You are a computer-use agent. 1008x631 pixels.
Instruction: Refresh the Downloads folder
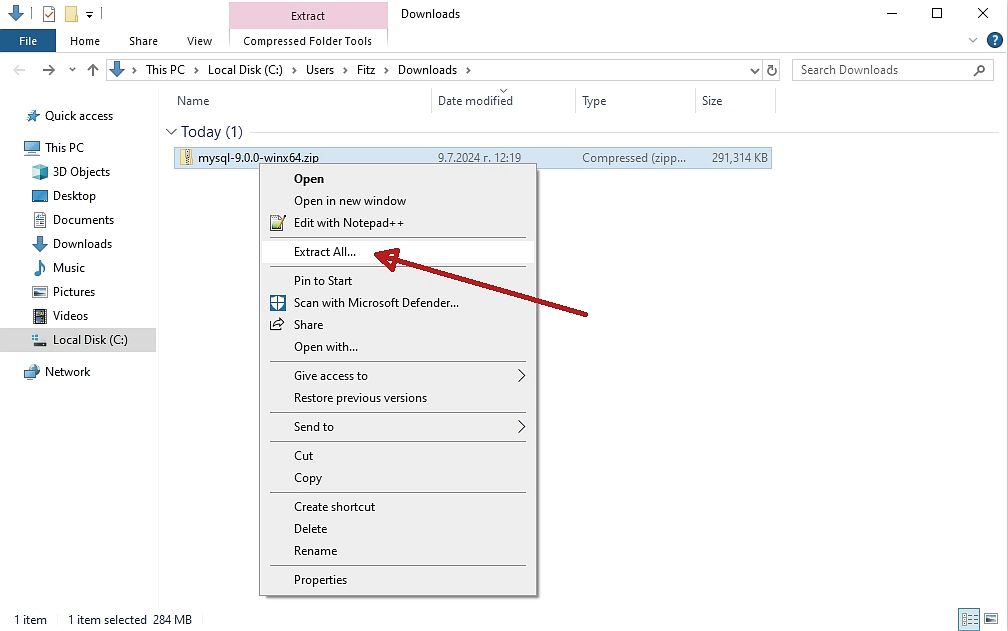pos(772,70)
